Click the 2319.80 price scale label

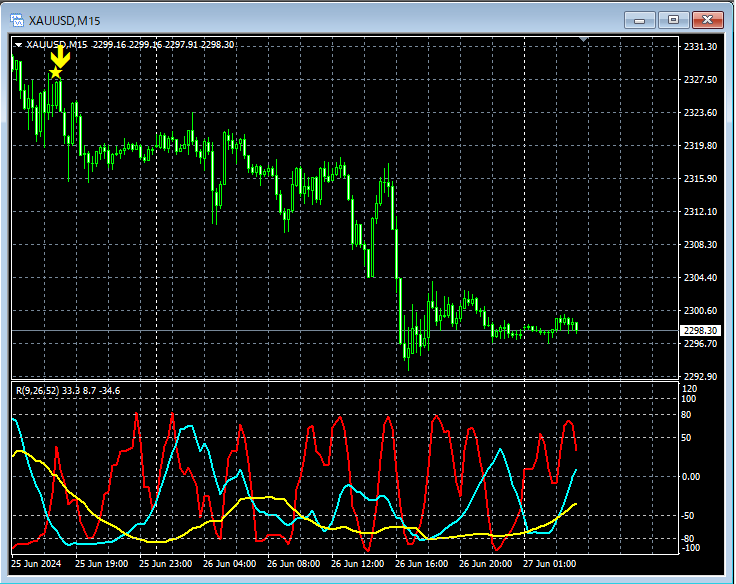(x=700, y=146)
